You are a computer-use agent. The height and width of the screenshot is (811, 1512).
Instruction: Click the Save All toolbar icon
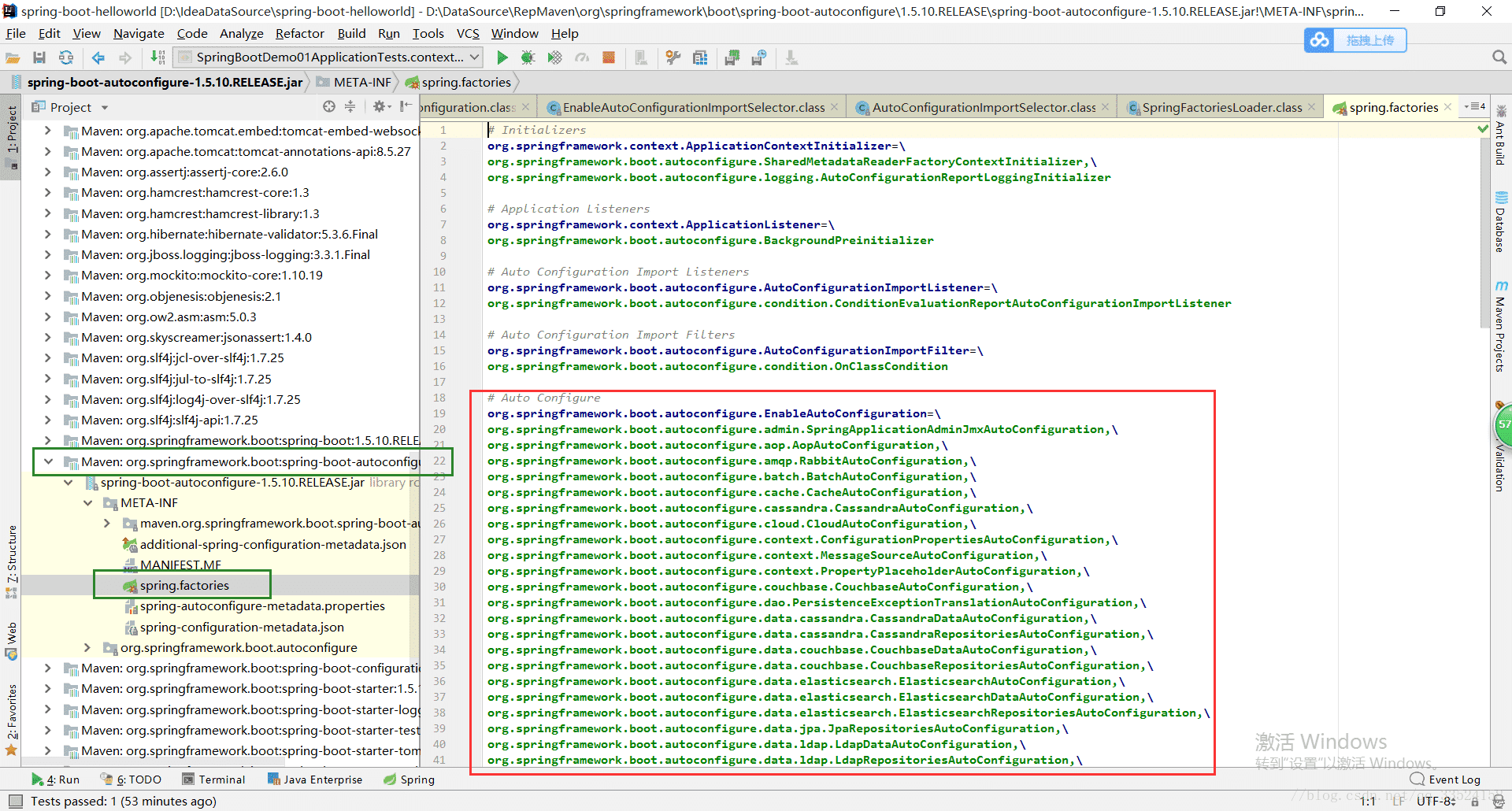(39, 57)
